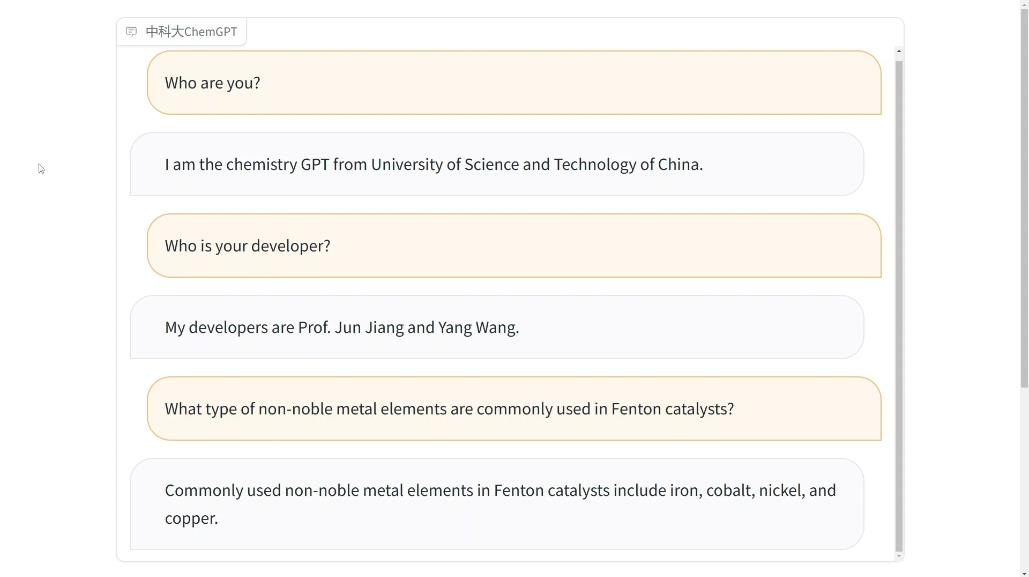
Task: Click the "Who is your developer?" message
Action: [514, 246]
